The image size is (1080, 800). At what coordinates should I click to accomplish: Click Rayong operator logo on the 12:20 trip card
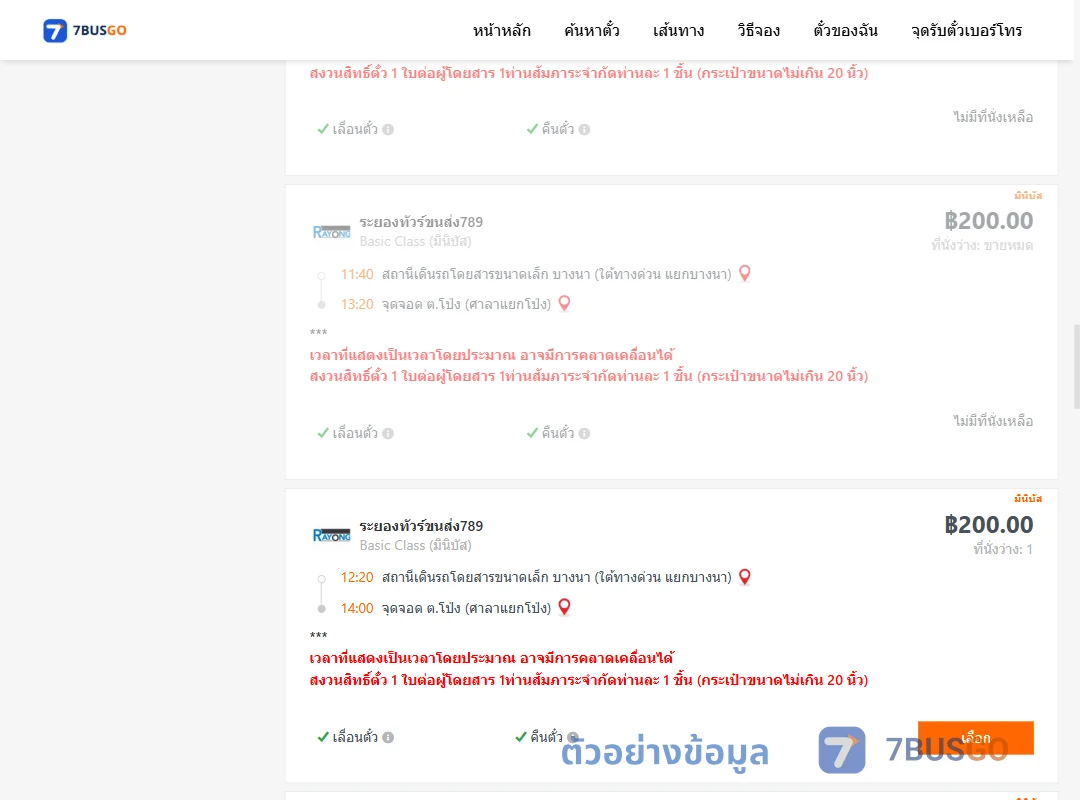click(x=331, y=535)
